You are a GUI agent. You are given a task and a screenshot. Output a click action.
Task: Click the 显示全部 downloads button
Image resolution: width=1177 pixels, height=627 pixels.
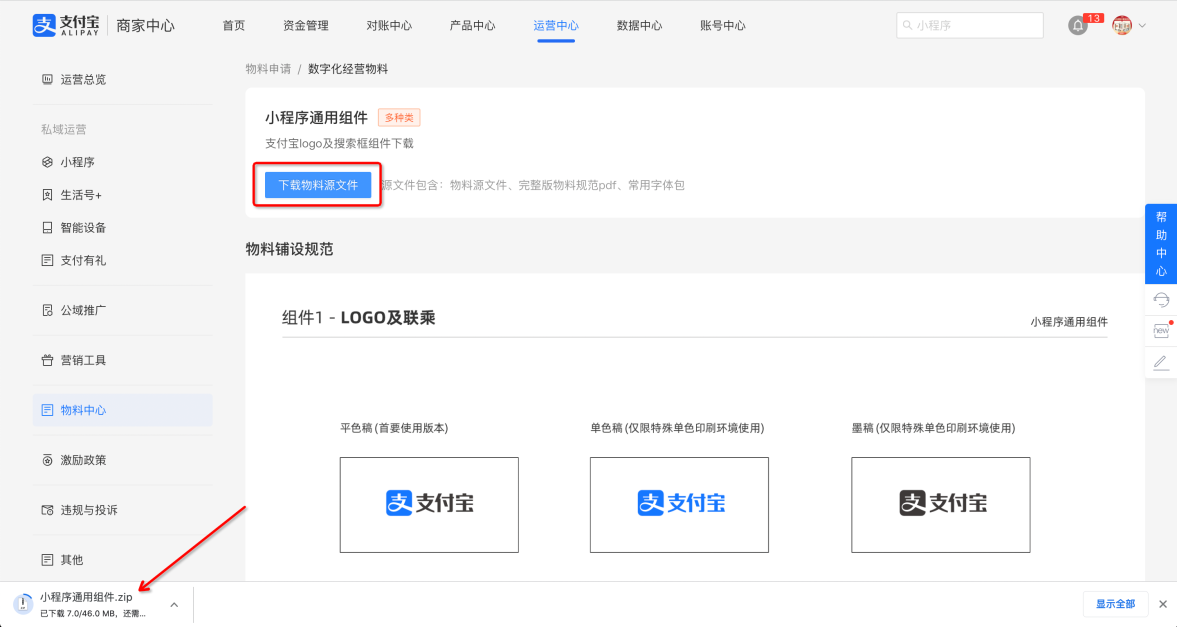coord(1115,604)
